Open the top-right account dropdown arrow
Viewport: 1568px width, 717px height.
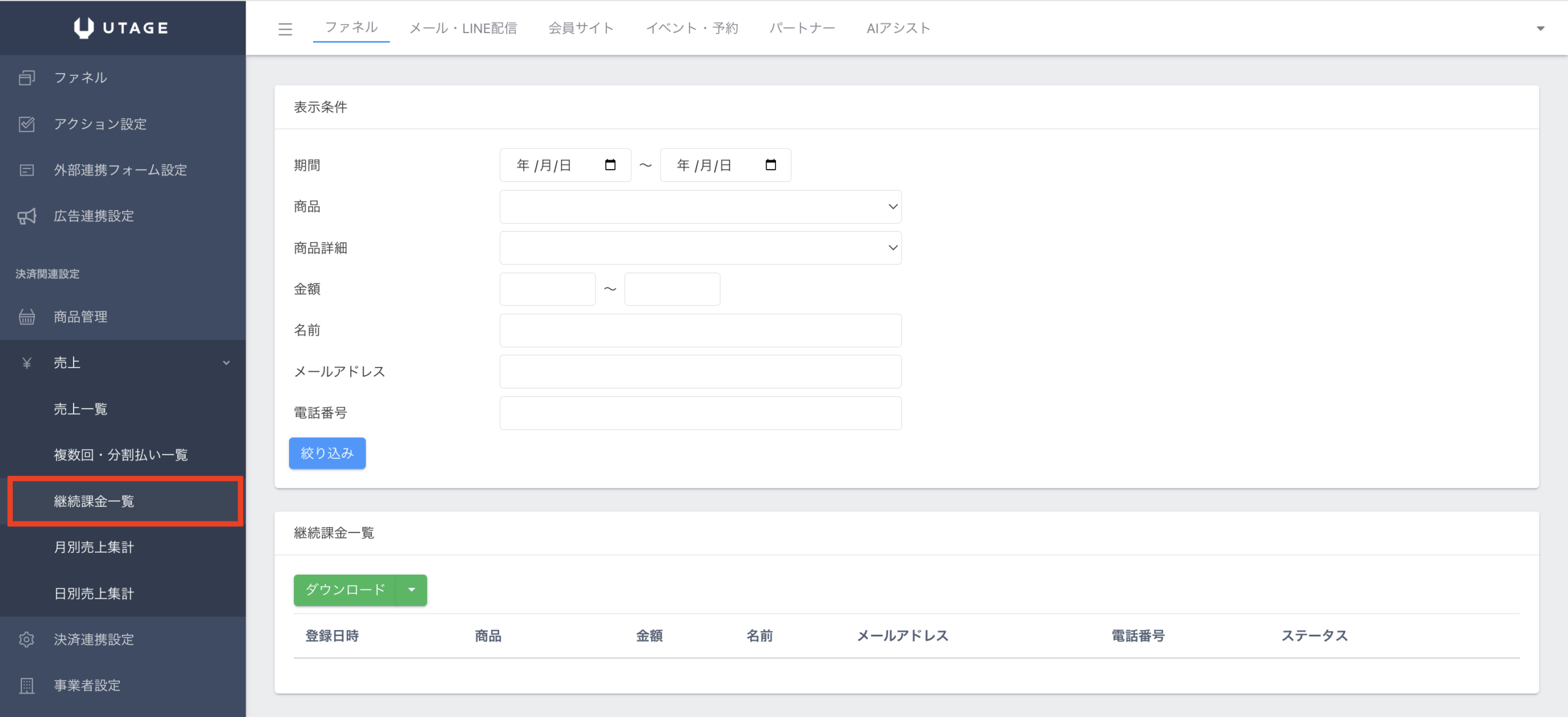(1540, 28)
